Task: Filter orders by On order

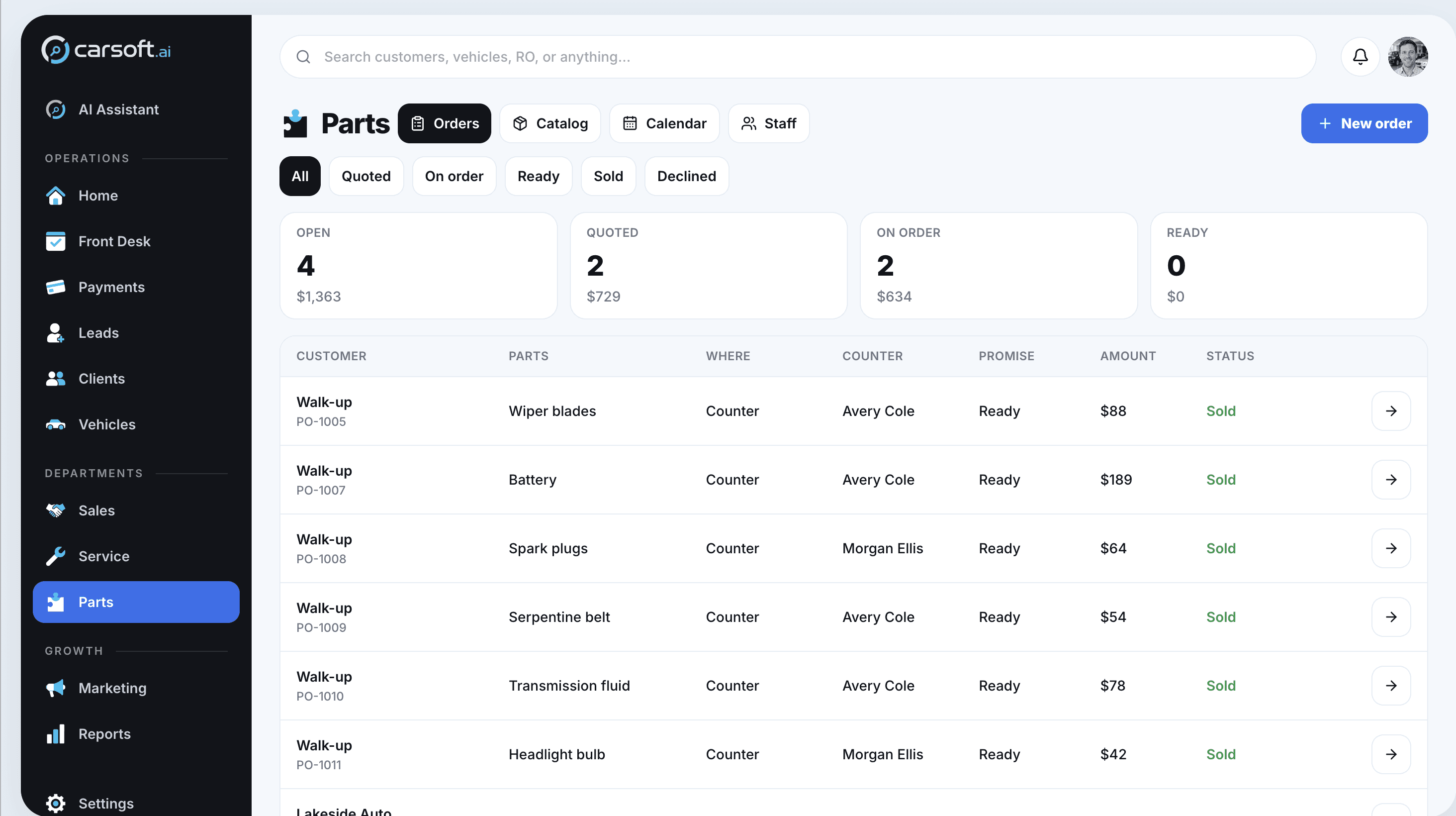Action: 454,177
